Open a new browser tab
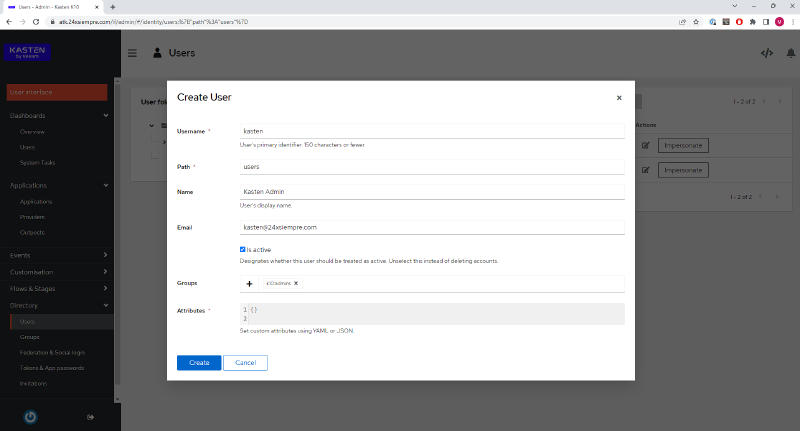800x431 pixels. tap(113, 7)
